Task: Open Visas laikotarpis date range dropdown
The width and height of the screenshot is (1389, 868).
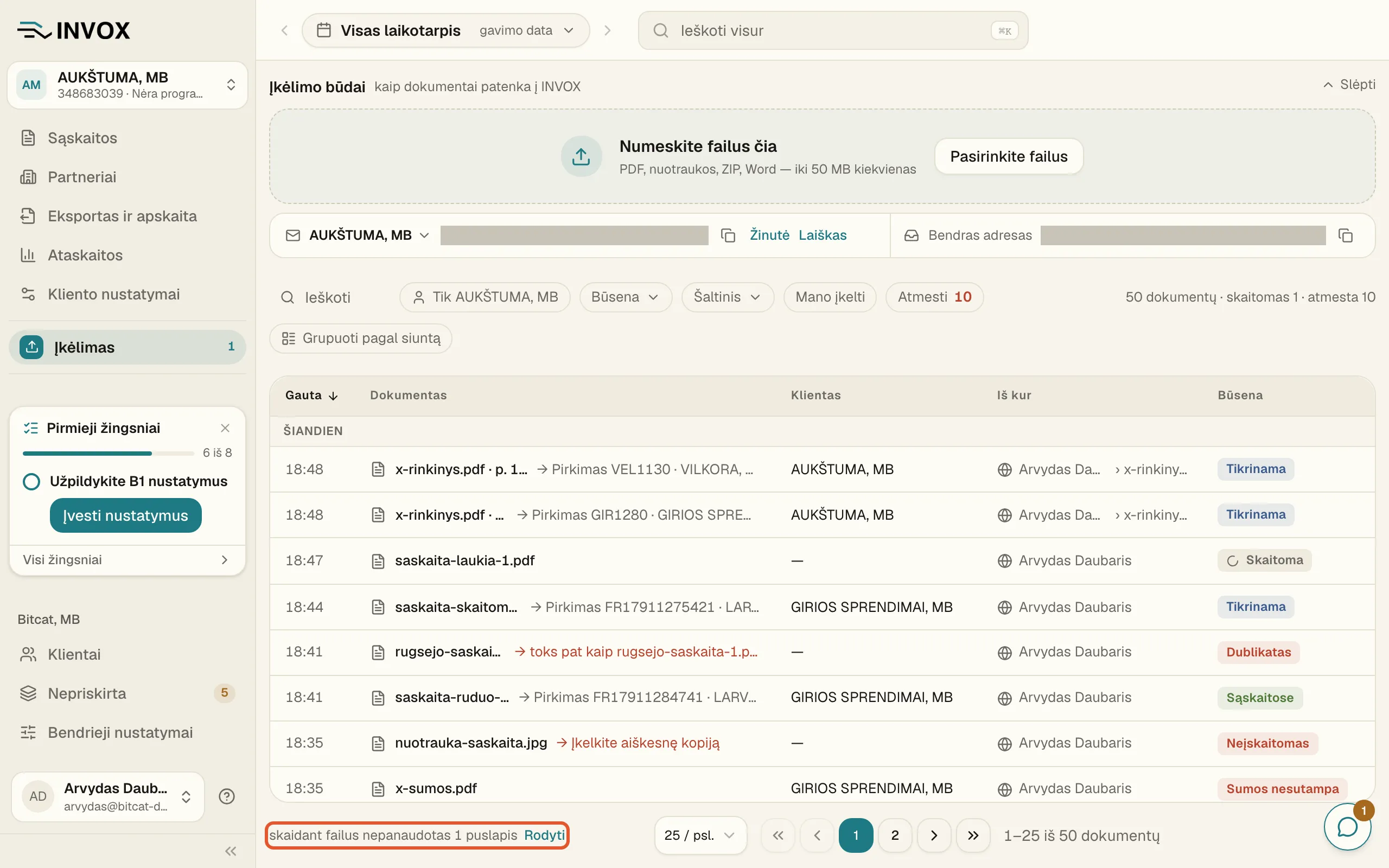Action: 446,30
